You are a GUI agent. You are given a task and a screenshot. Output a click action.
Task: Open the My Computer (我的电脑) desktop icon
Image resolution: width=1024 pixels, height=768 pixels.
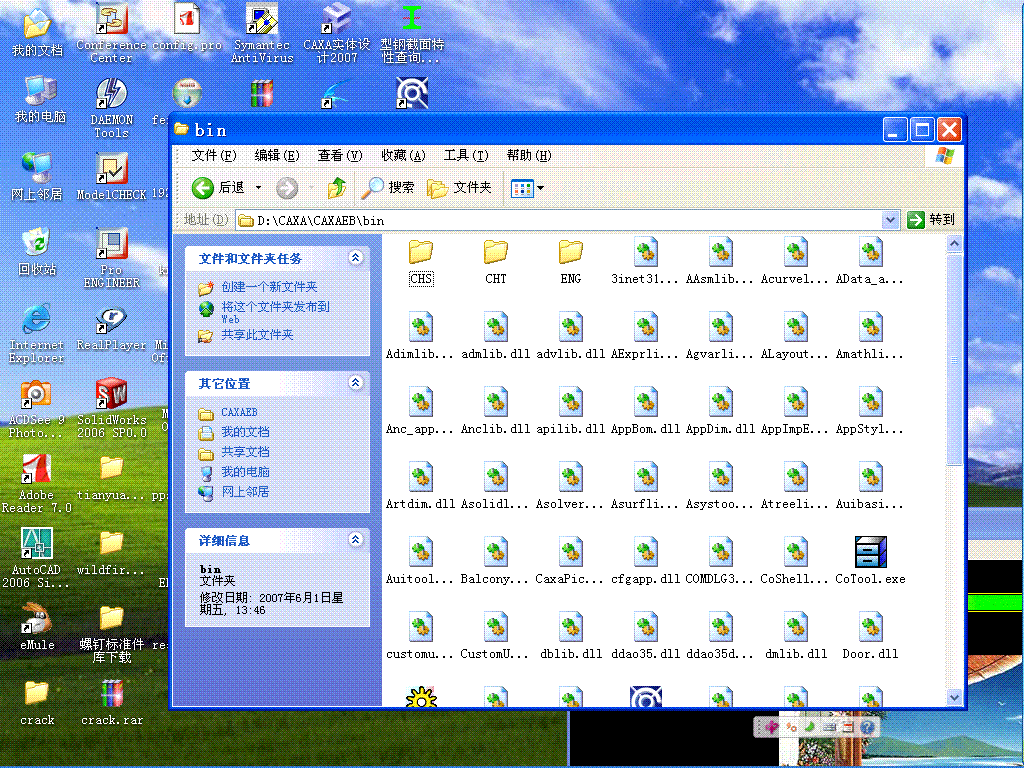click(x=40, y=100)
